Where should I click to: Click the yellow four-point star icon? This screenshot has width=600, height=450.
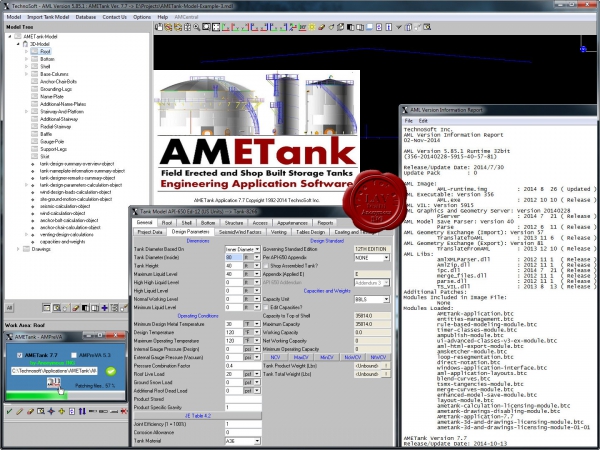(62, 411)
